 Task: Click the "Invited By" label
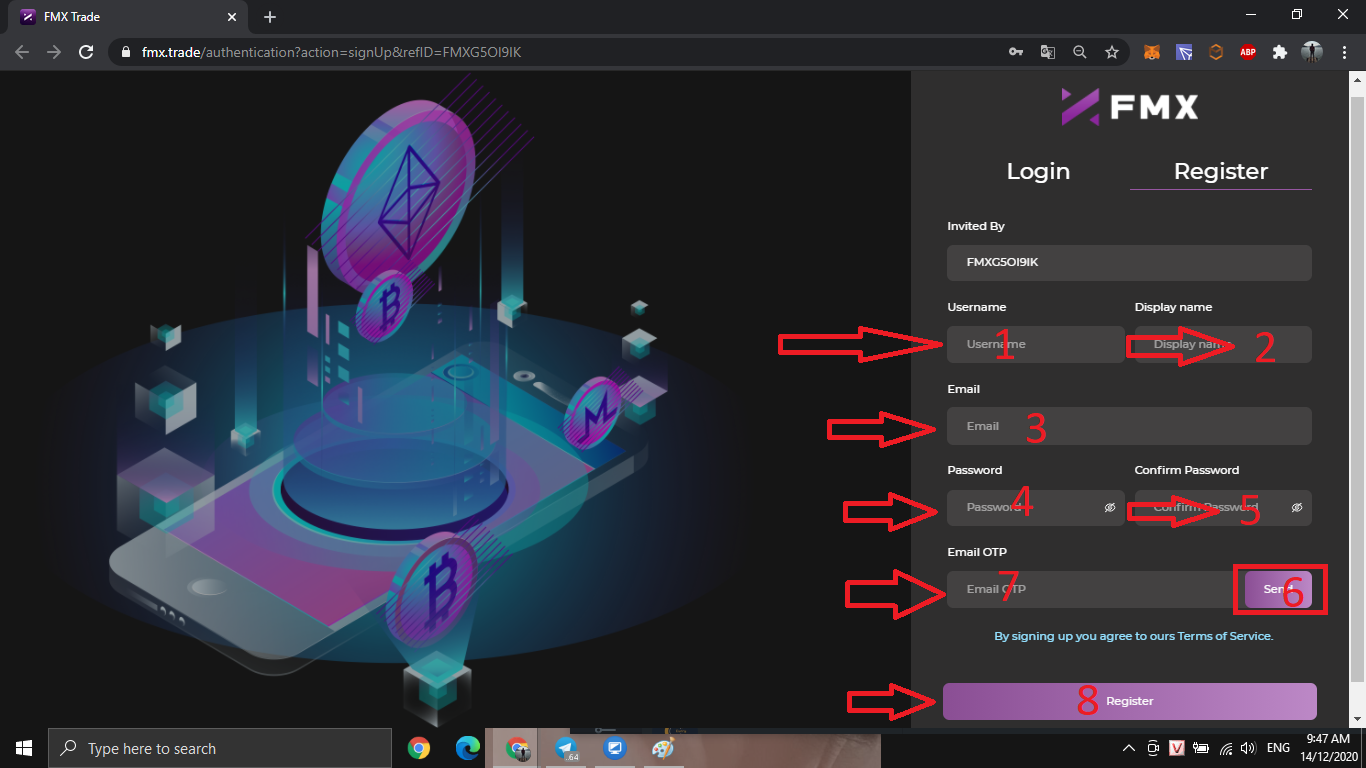tap(976, 226)
